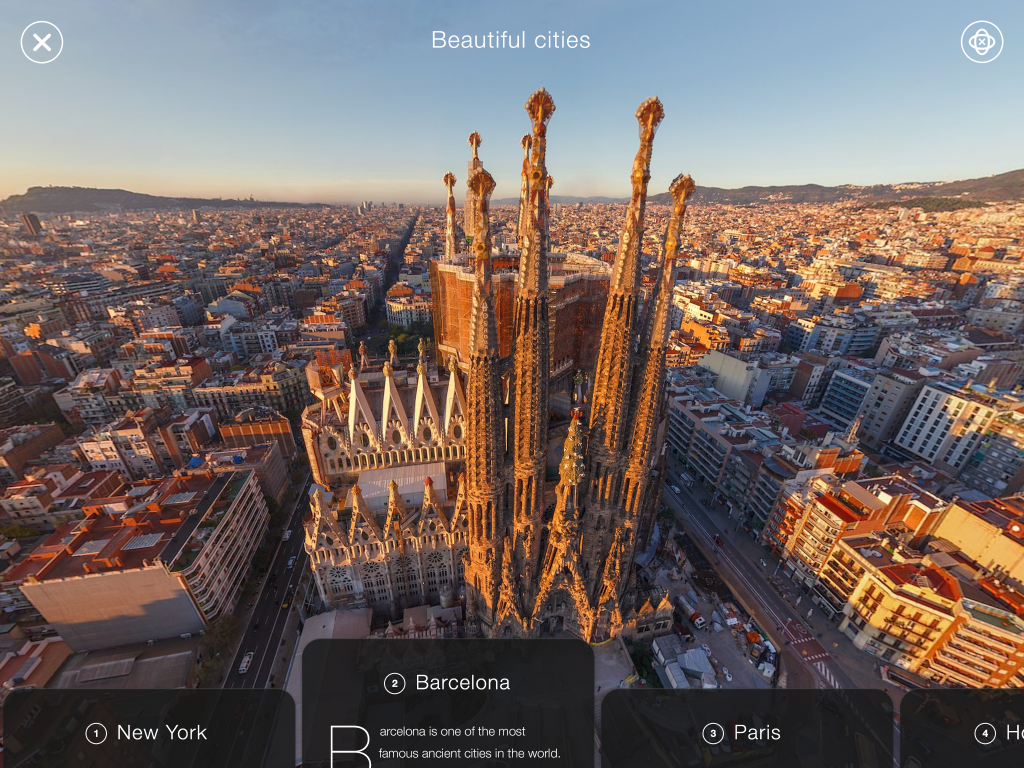Select the New York city card

point(149,732)
